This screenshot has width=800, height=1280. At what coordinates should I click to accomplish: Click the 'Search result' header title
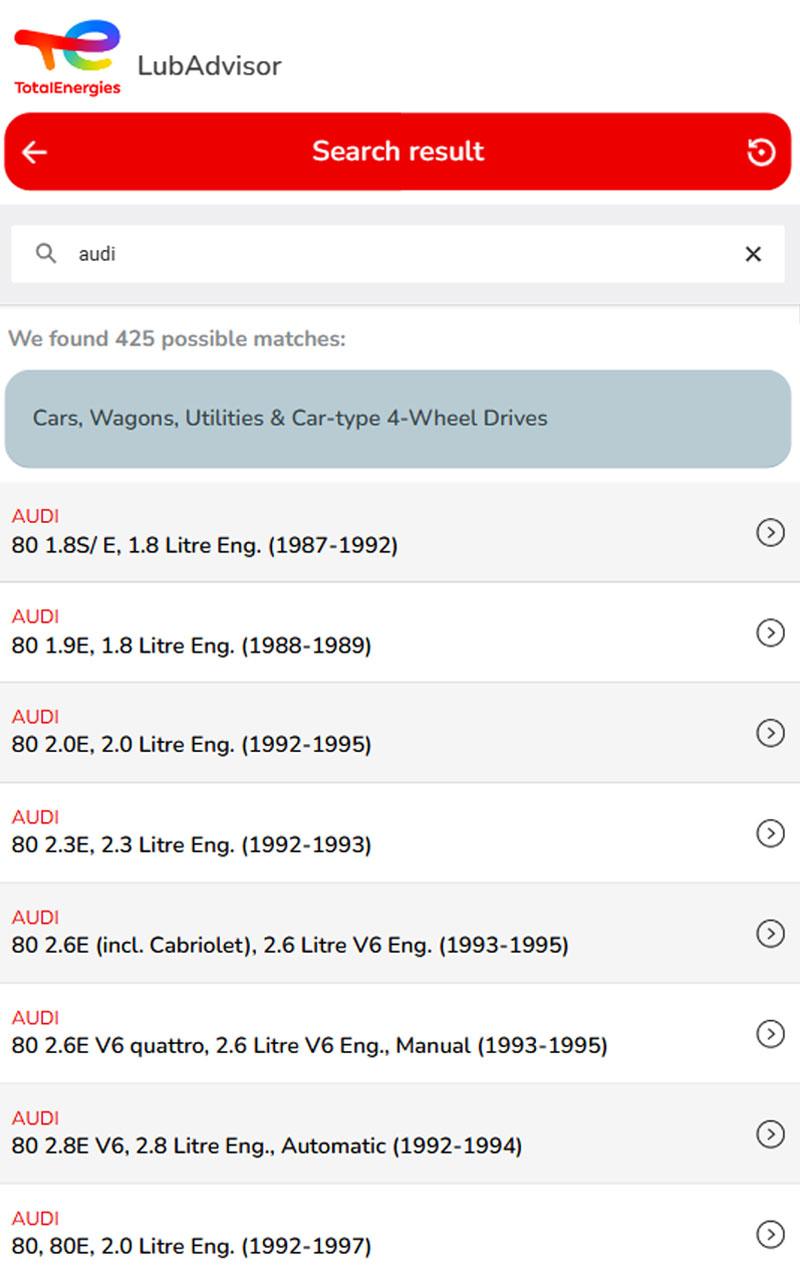pyautogui.click(x=398, y=151)
